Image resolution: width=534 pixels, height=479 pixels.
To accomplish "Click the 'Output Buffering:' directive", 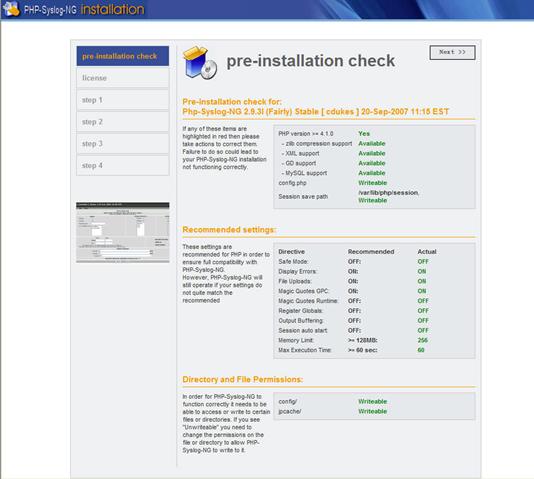I will (x=301, y=321).
